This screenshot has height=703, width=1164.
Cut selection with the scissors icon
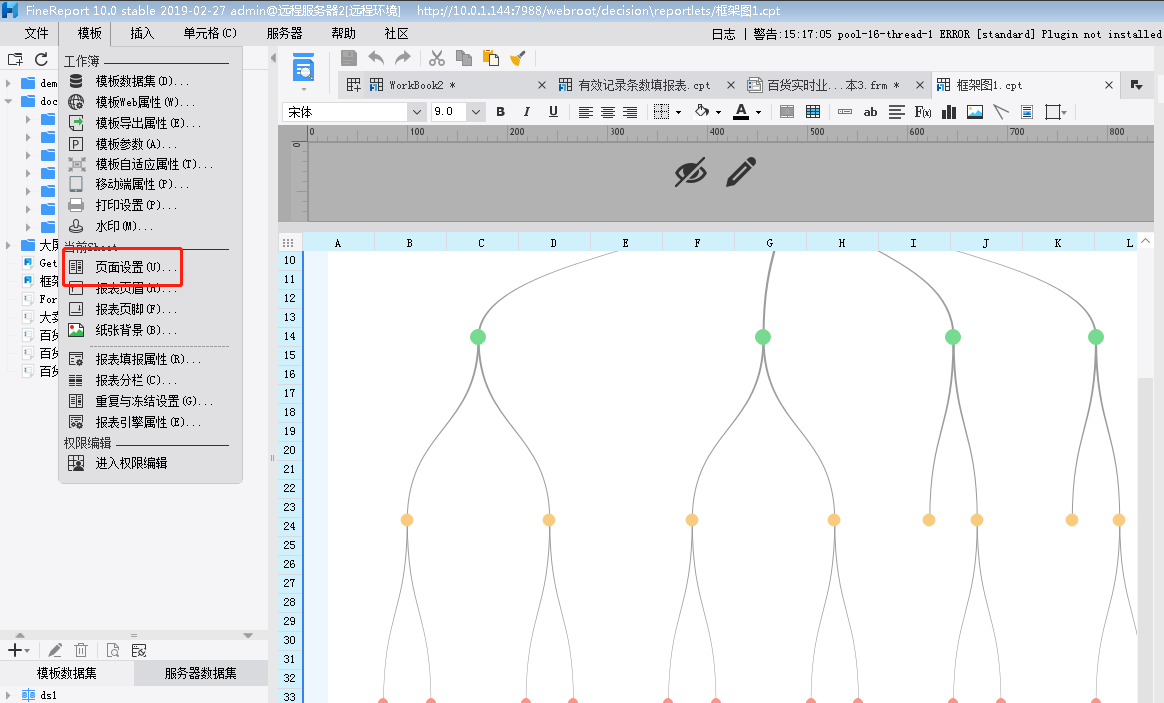437,58
